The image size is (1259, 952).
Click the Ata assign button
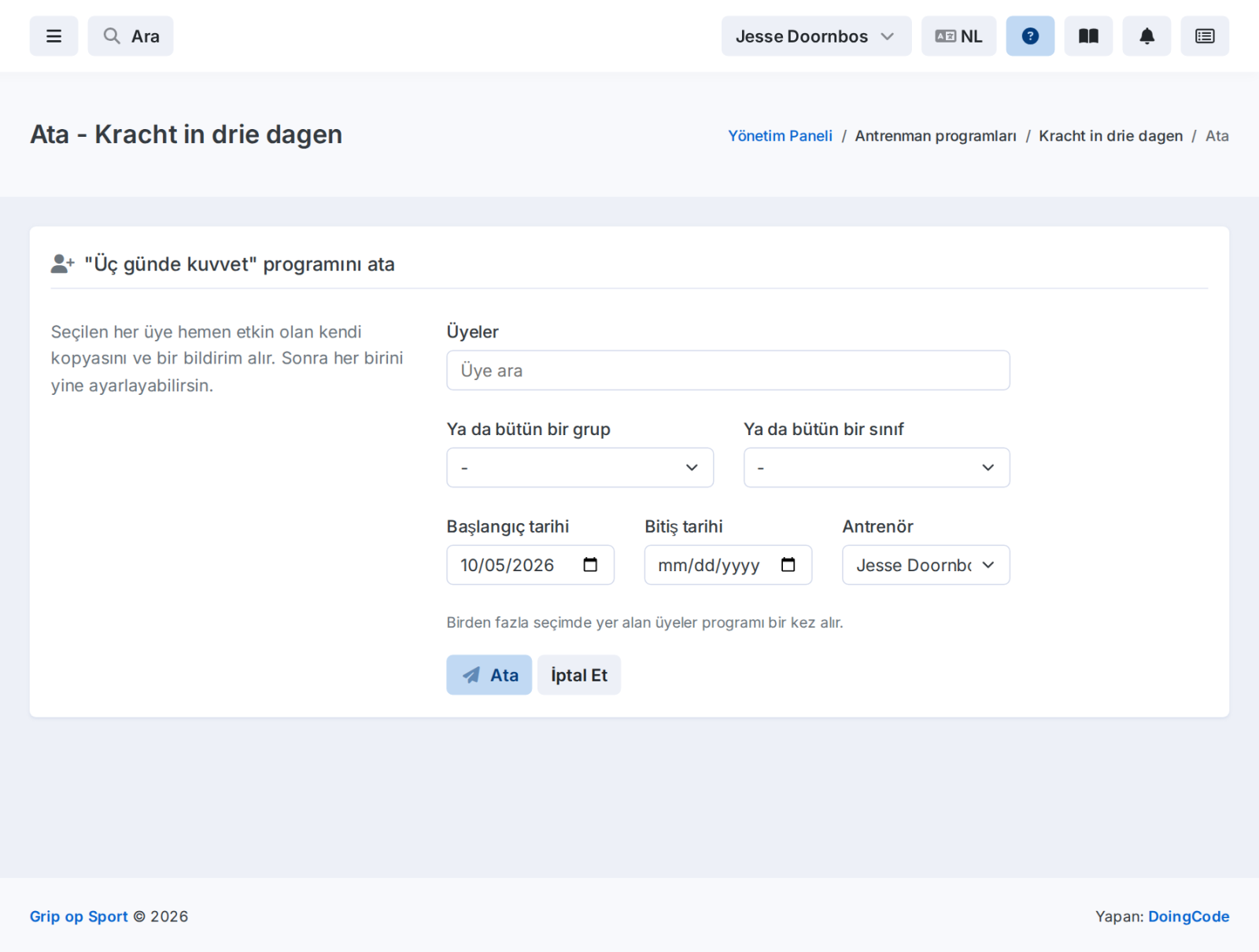489,675
